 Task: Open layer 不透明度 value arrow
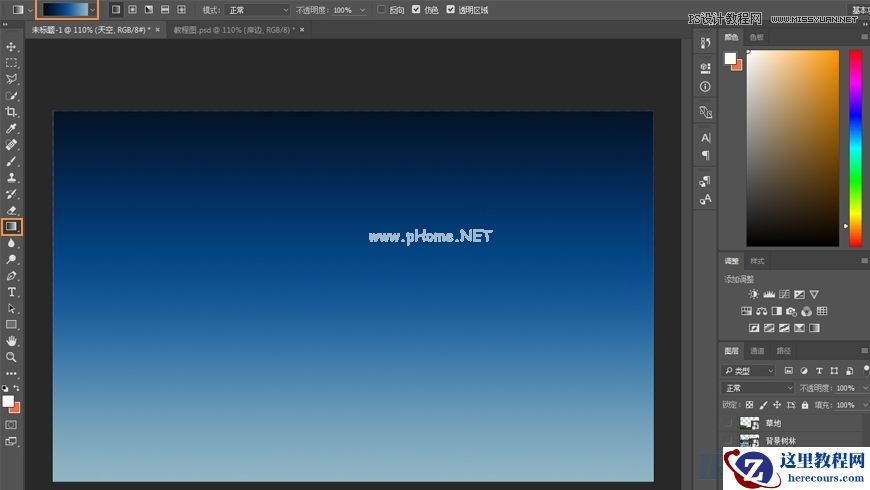(x=865, y=388)
